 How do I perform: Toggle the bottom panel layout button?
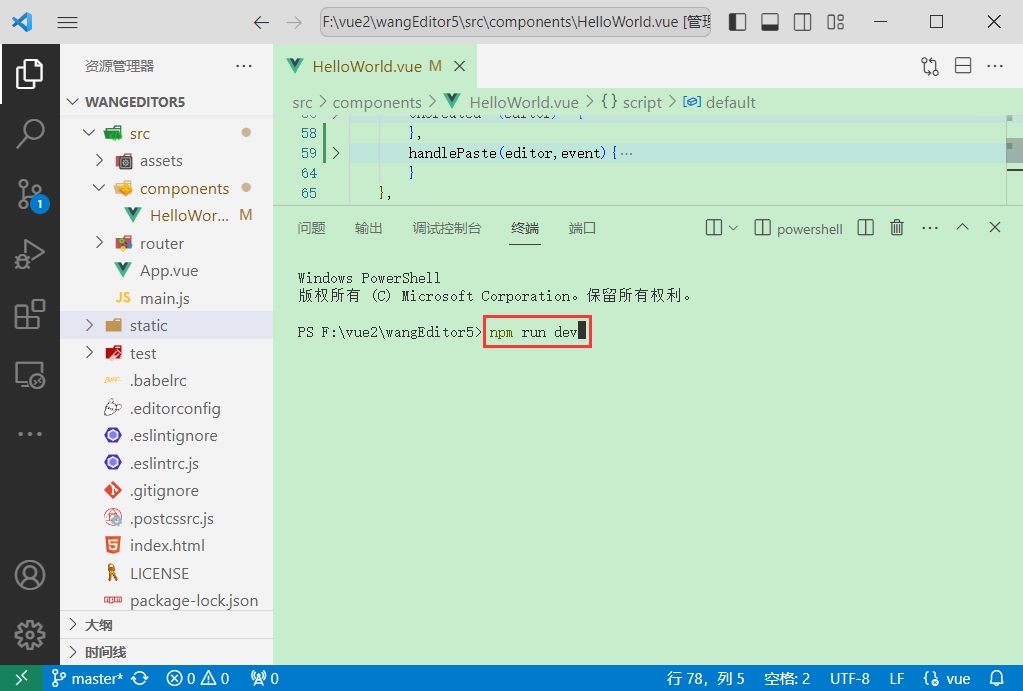pos(770,22)
